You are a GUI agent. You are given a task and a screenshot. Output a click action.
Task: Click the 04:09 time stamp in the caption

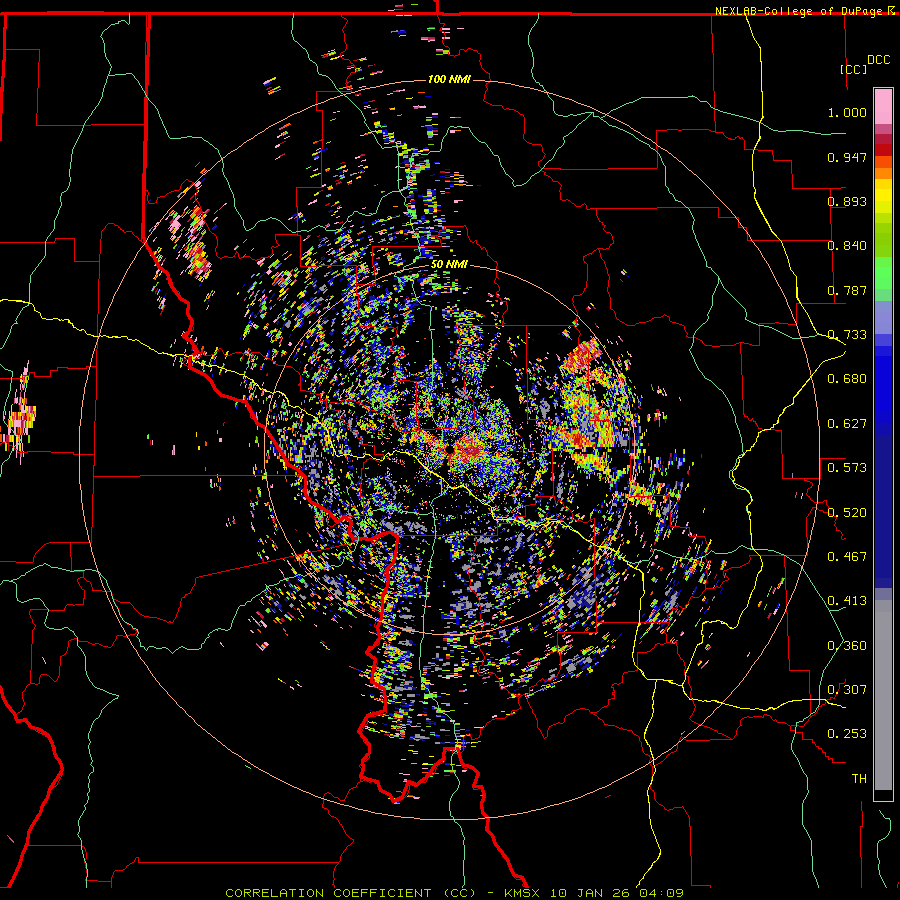click(x=660, y=893)
